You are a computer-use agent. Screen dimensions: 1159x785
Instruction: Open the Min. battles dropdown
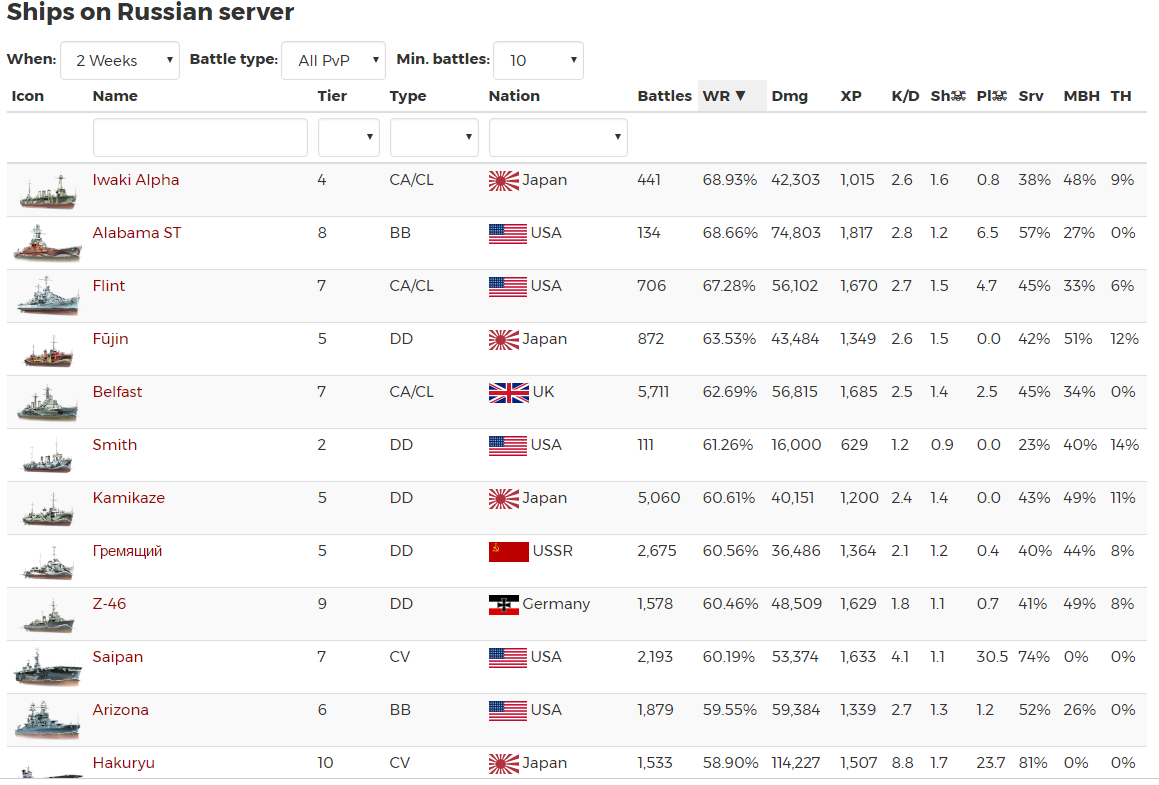(538, 61)
